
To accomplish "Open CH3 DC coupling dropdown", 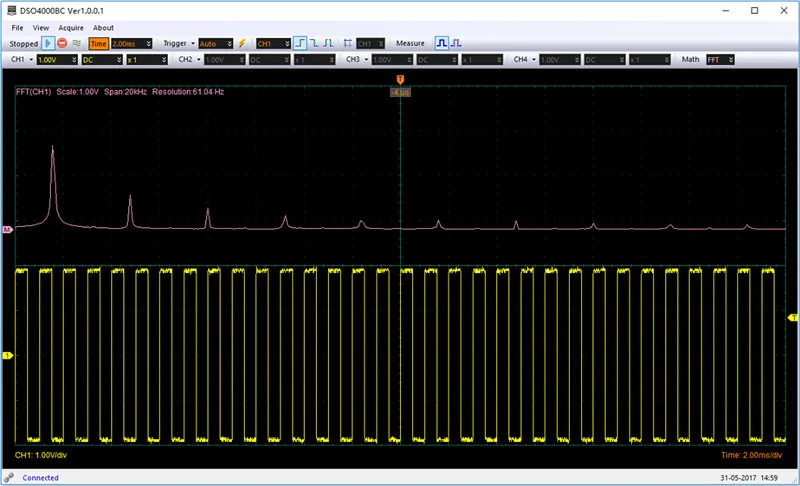I will coord(437,60).
